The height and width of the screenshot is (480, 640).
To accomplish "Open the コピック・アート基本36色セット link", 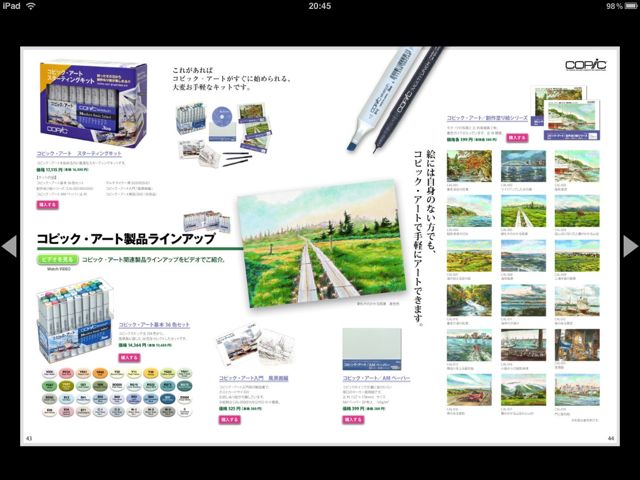I will click(154, 325).
